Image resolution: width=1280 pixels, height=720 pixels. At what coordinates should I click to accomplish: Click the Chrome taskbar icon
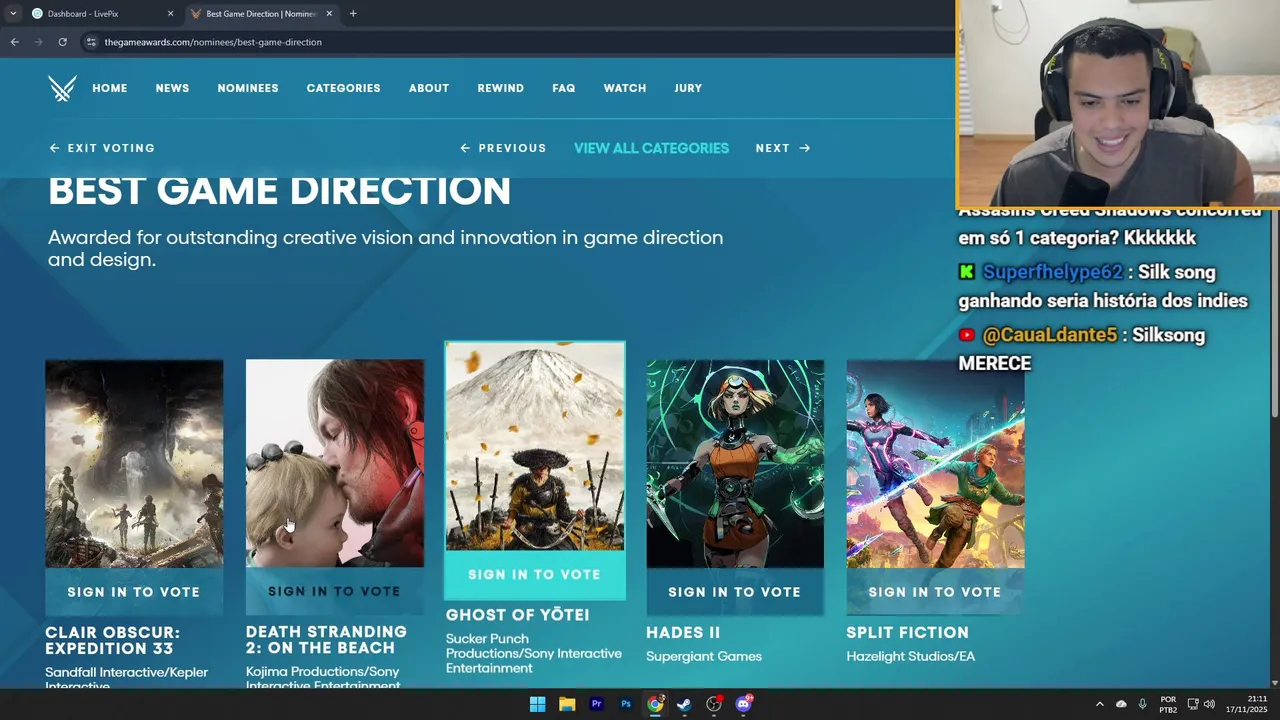point(655,704)
